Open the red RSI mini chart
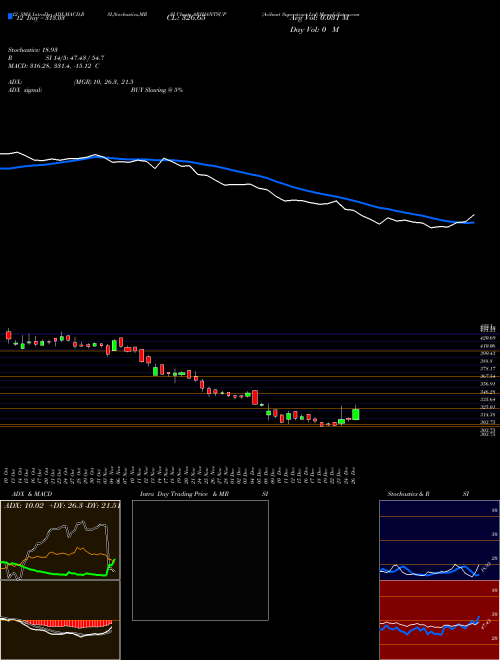 (x=439, y=620)
